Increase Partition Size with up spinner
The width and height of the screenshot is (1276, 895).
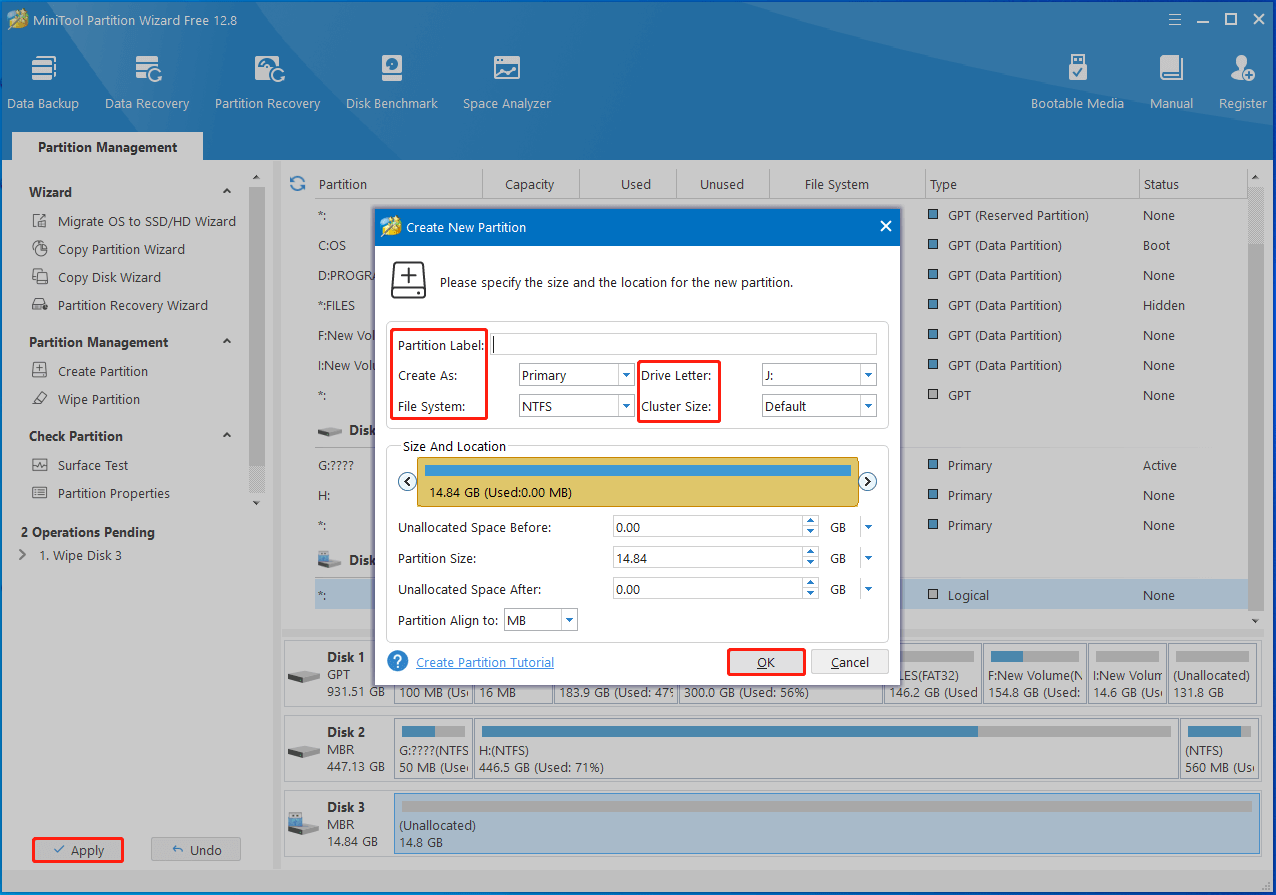coord(810,553)
